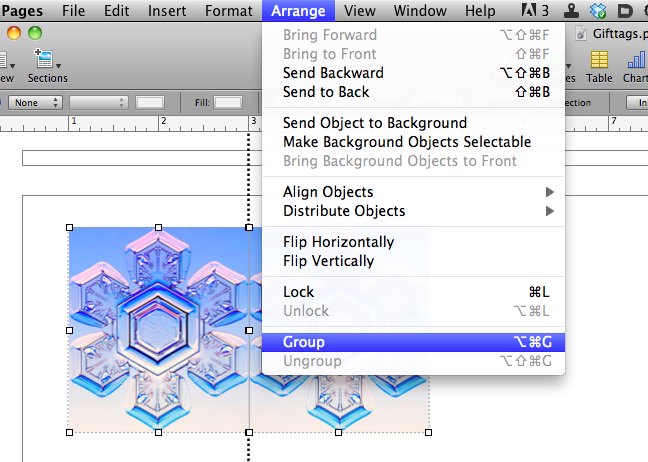
Task: Click the Table toolbar icon
Action: click(x=599, y=60)
